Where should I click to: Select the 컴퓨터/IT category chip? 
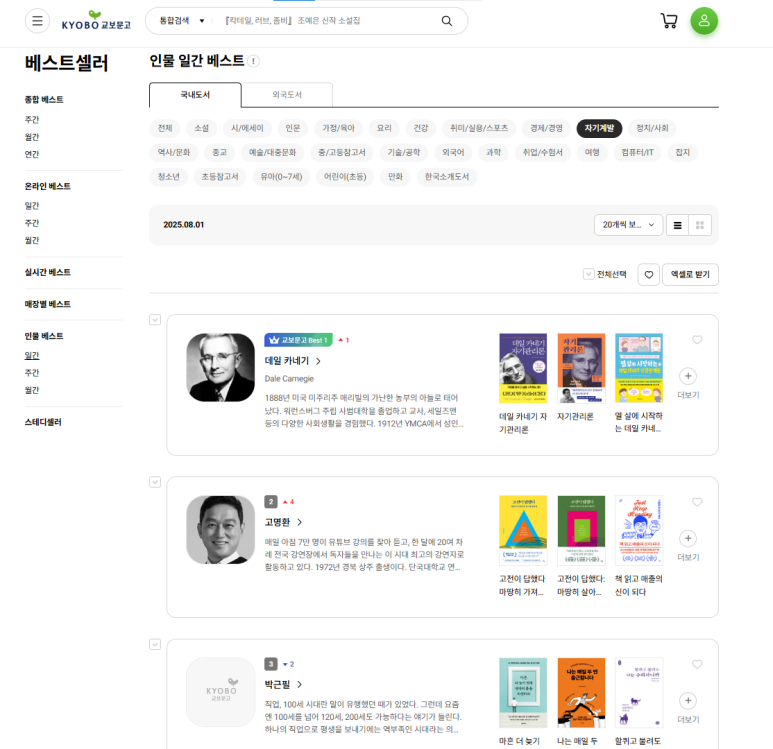[x=637, y=152]
